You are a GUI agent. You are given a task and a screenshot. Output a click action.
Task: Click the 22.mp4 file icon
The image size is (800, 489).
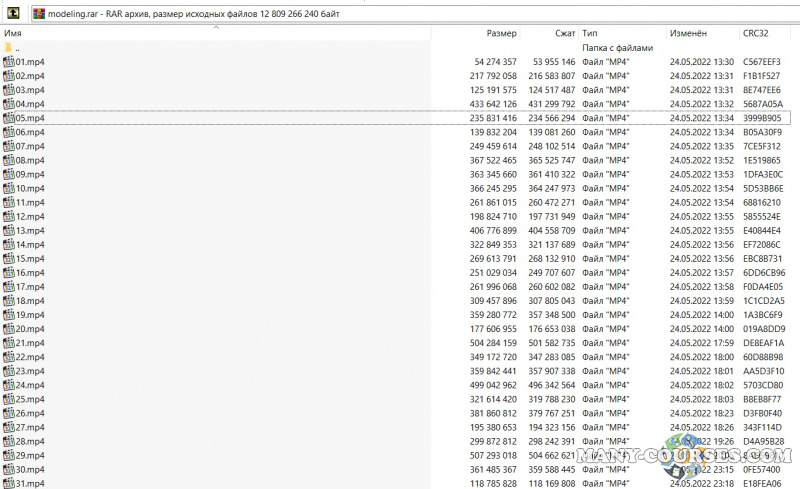point(9,357)
